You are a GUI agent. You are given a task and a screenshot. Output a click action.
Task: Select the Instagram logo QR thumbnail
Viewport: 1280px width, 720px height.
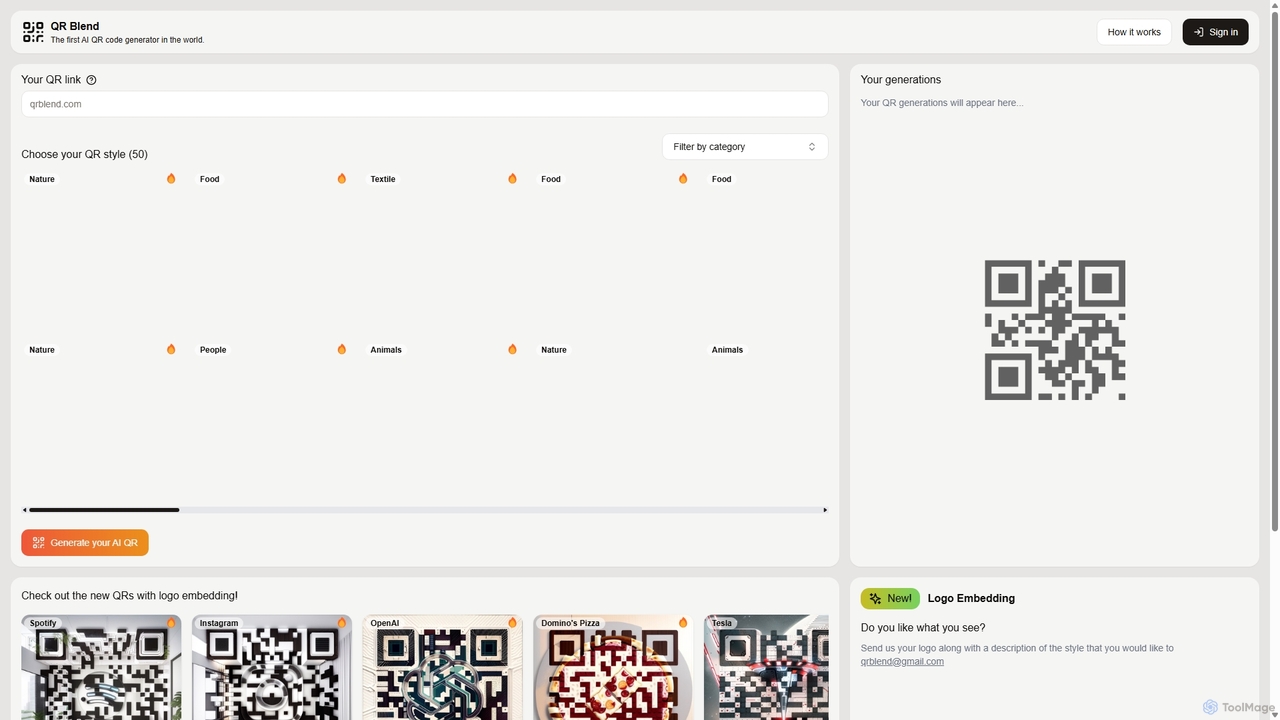click(x=272, y=667)
